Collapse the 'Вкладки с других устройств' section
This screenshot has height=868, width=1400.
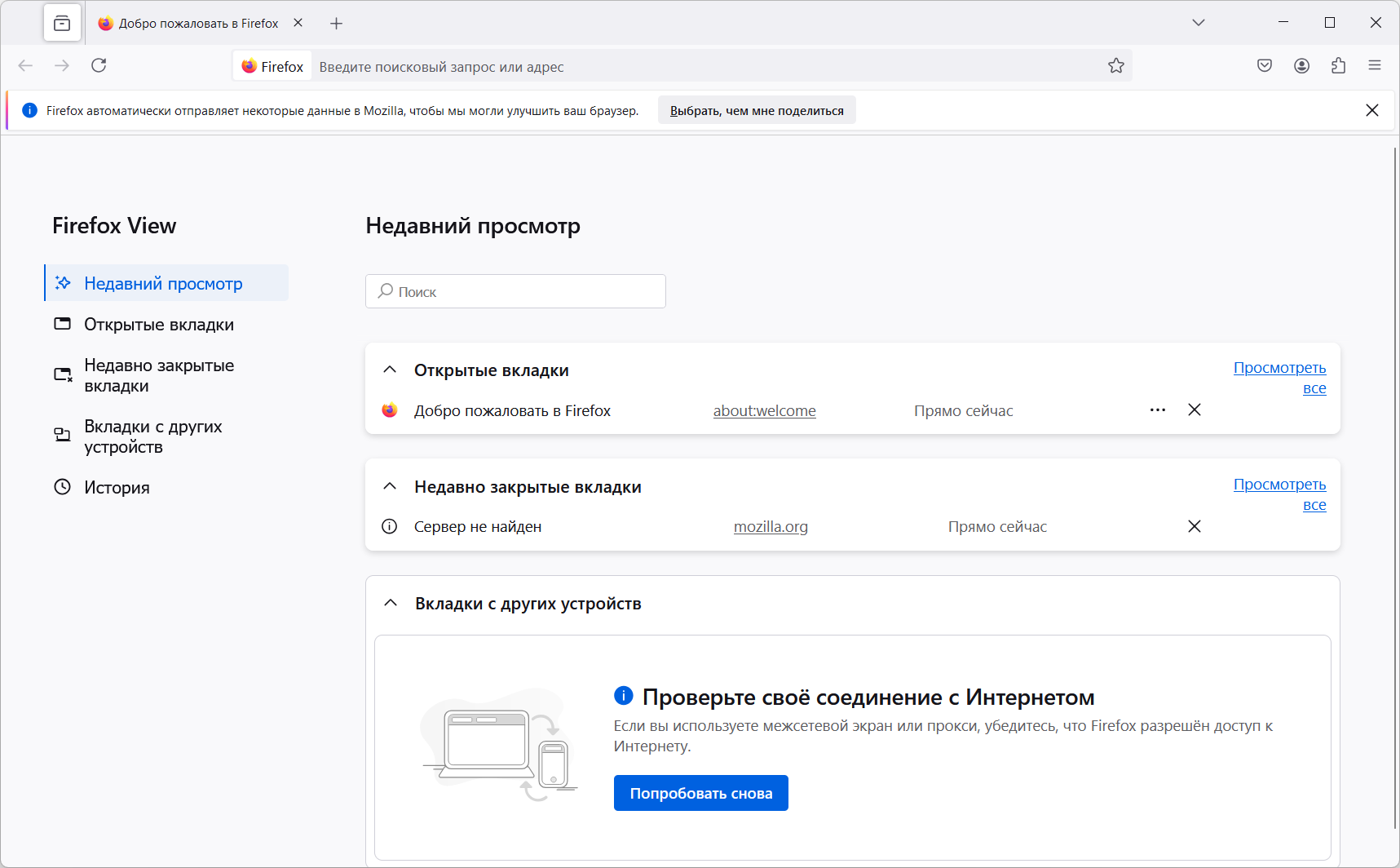391,603
